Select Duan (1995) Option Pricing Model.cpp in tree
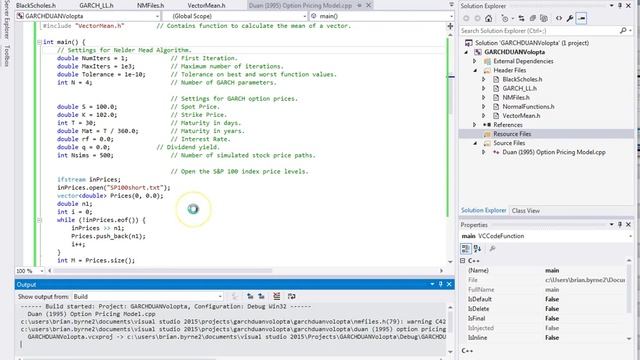 (x=554, y=152)
